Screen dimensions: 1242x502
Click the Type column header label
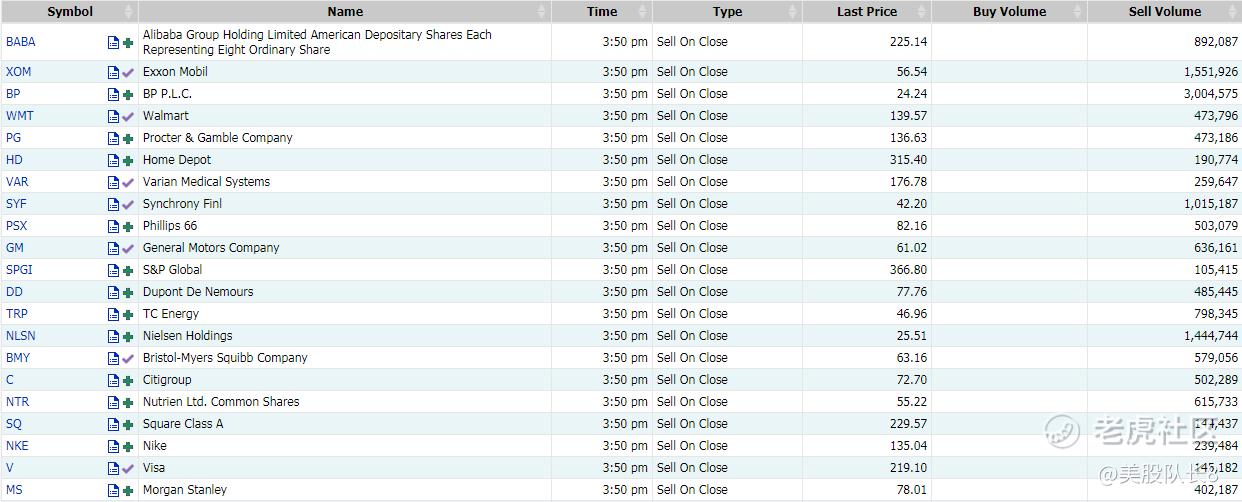pos(727,12)
